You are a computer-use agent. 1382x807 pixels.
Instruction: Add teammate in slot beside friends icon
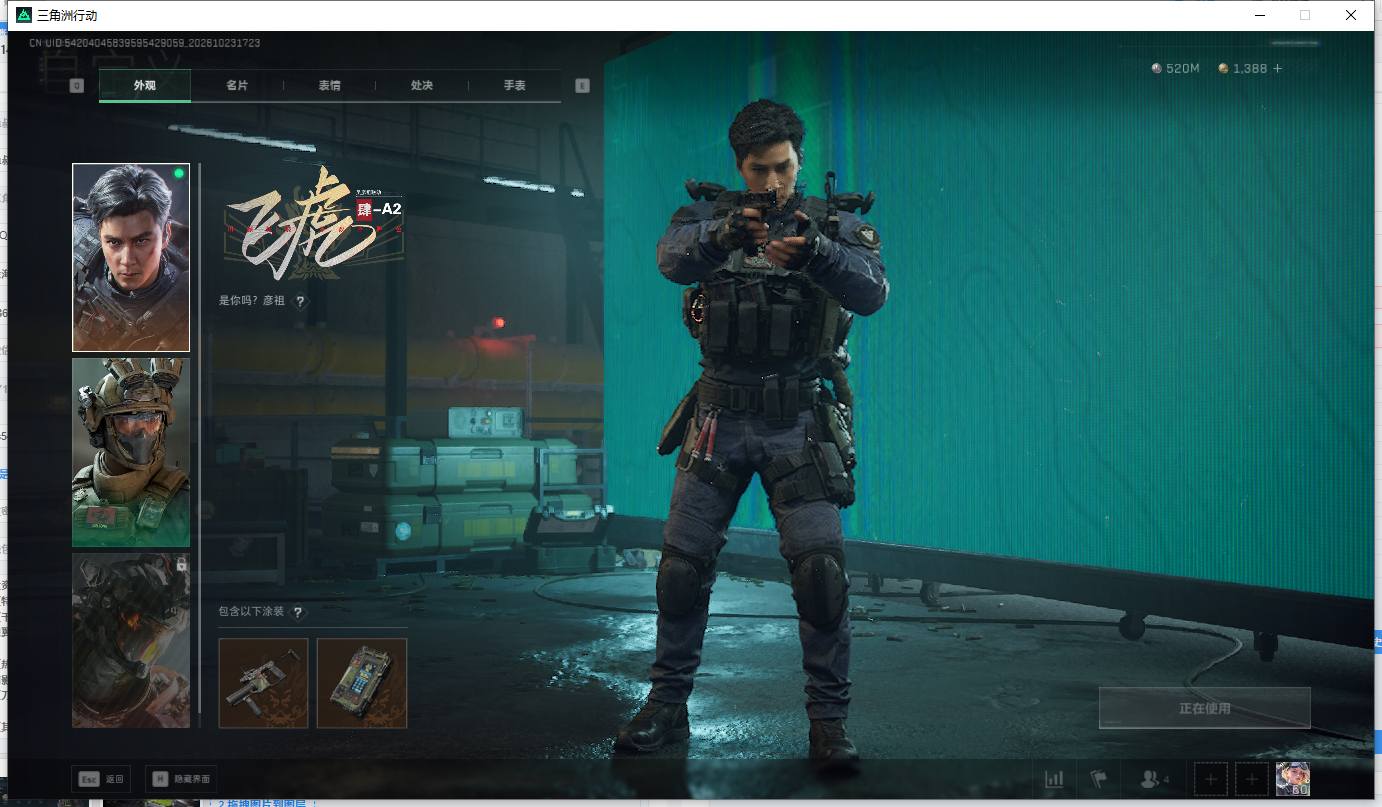pos(1211,779)
